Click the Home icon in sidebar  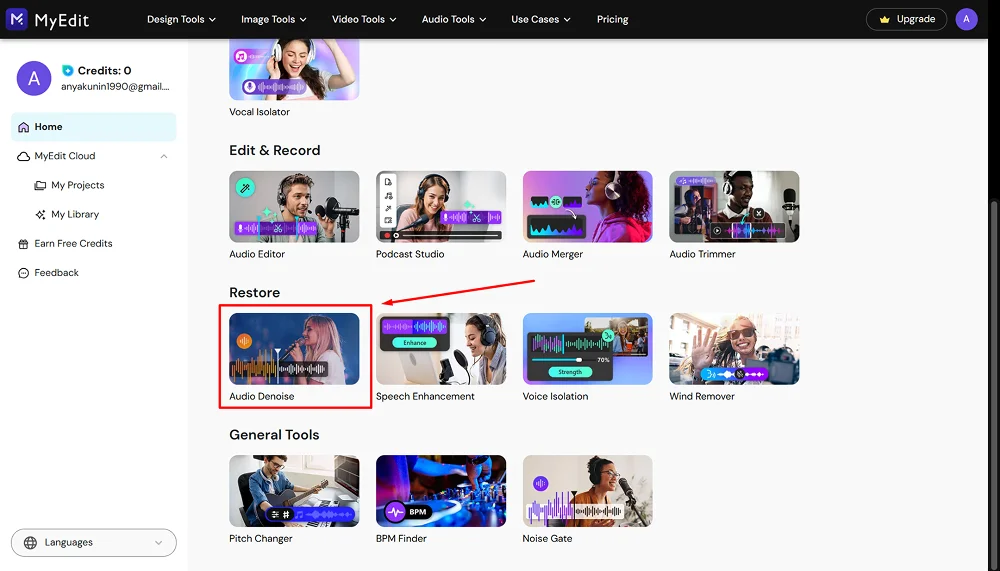point(24,127)
